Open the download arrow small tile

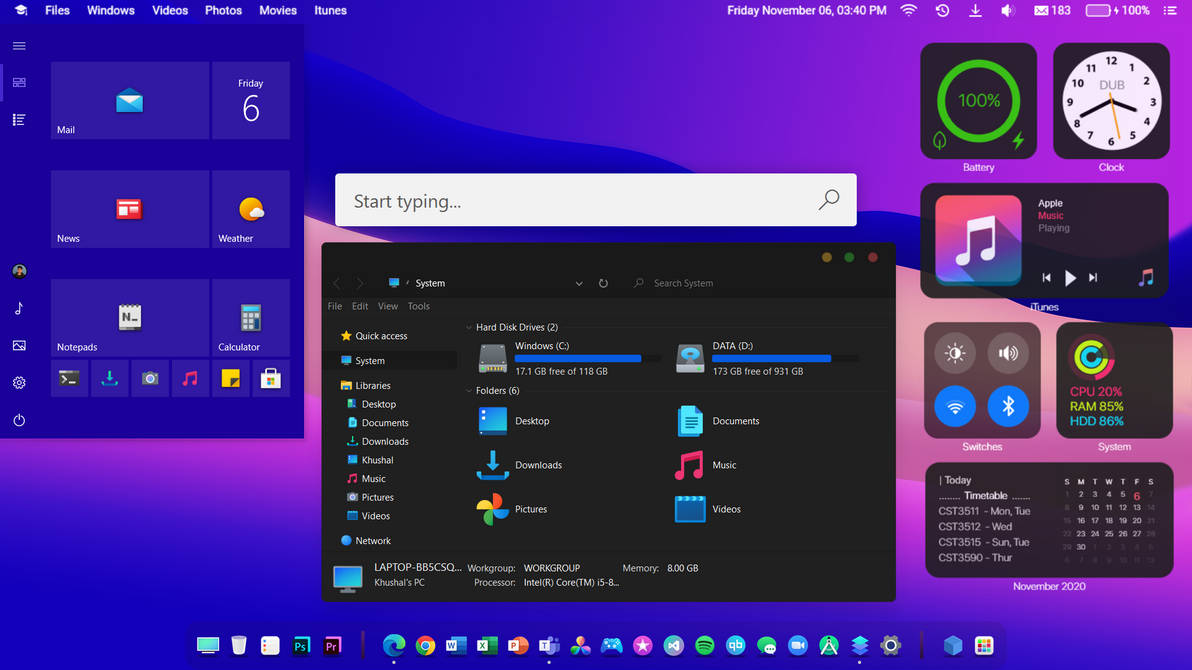pyautogui.click(x=109, y=378)
